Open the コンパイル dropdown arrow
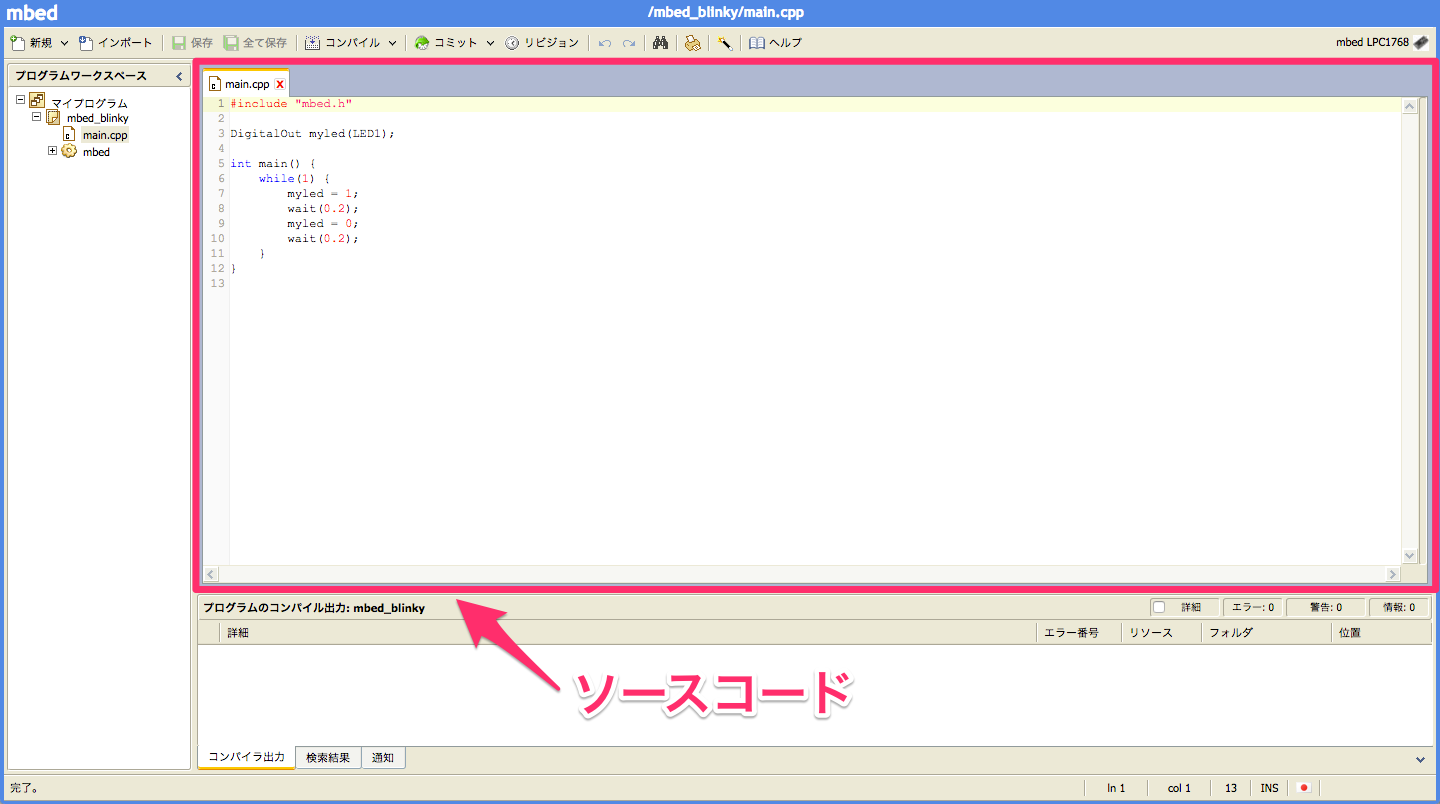The height and width of the screenshot is (804, 1440). [x=393, y=42]
